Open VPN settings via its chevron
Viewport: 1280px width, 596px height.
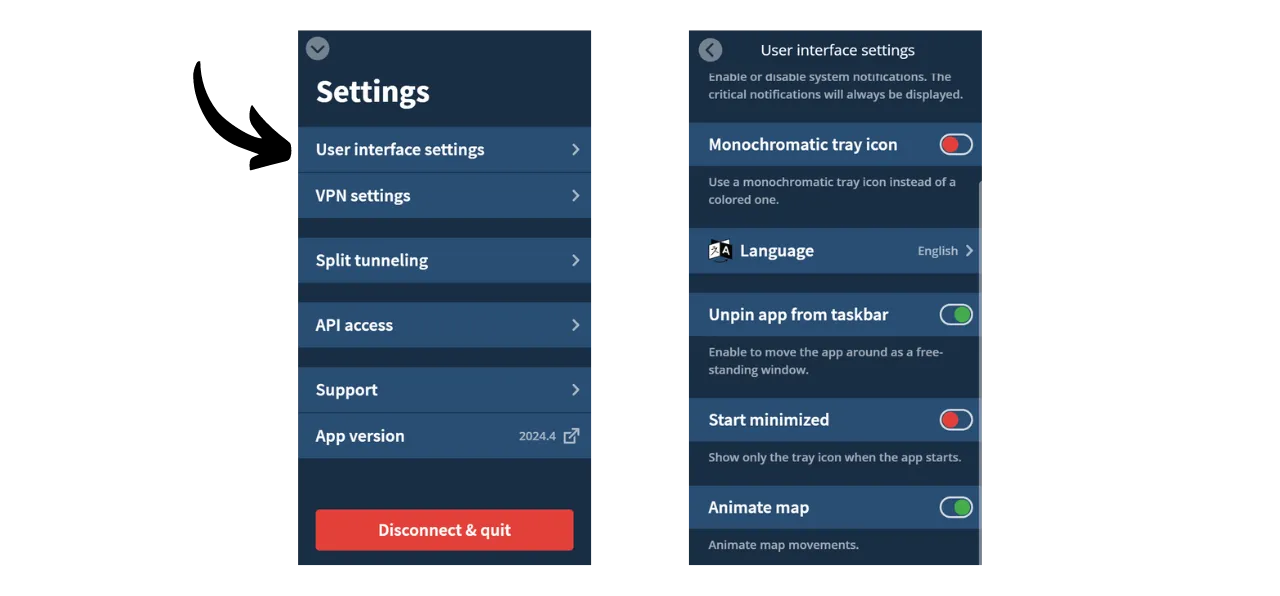[x=575, y=196]
